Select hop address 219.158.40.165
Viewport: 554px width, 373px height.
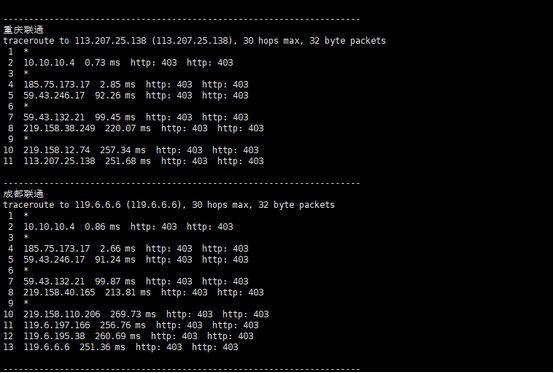(59, 292)
